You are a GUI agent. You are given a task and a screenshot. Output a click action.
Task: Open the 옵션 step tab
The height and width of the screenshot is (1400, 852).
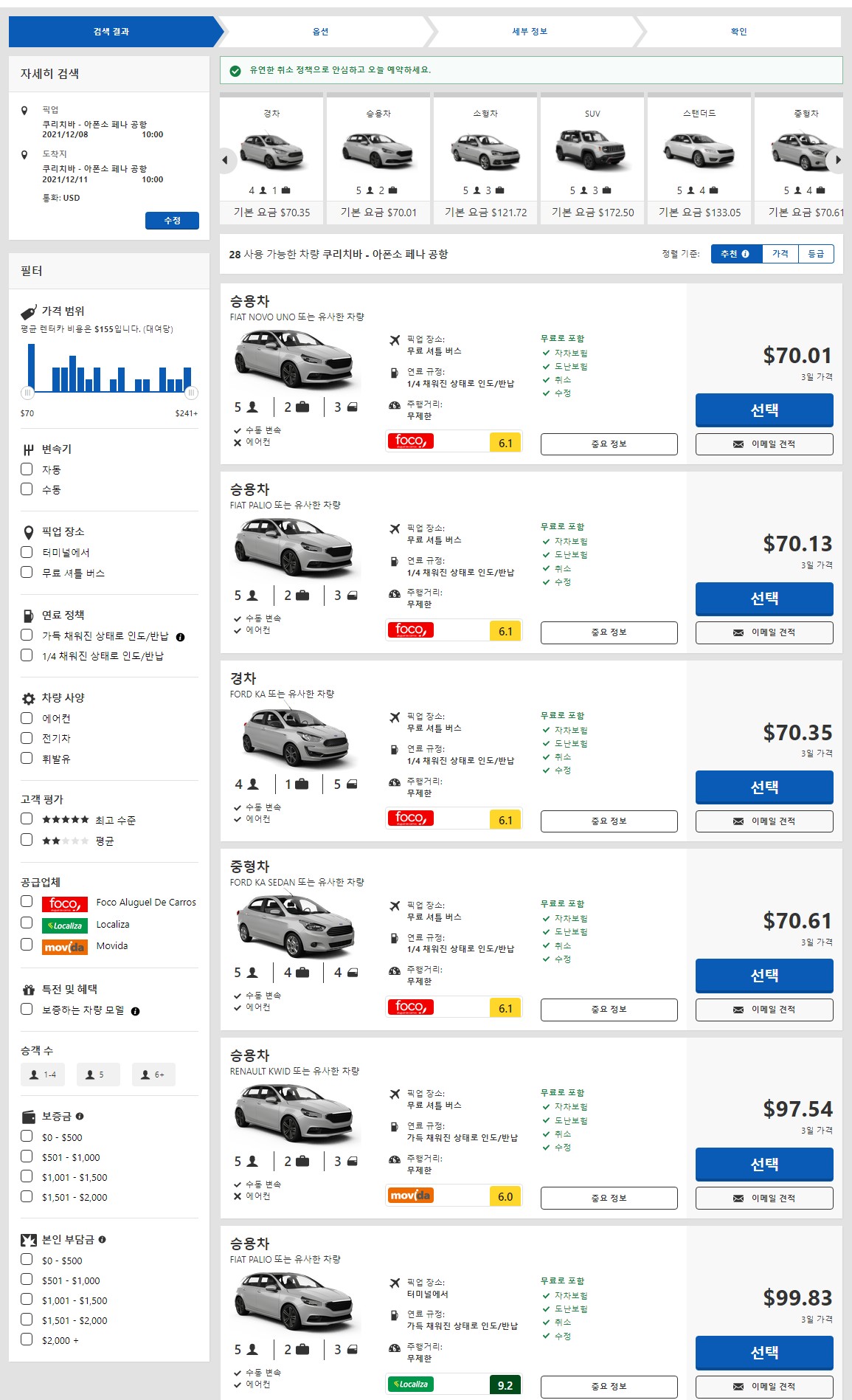click(320, 32)
